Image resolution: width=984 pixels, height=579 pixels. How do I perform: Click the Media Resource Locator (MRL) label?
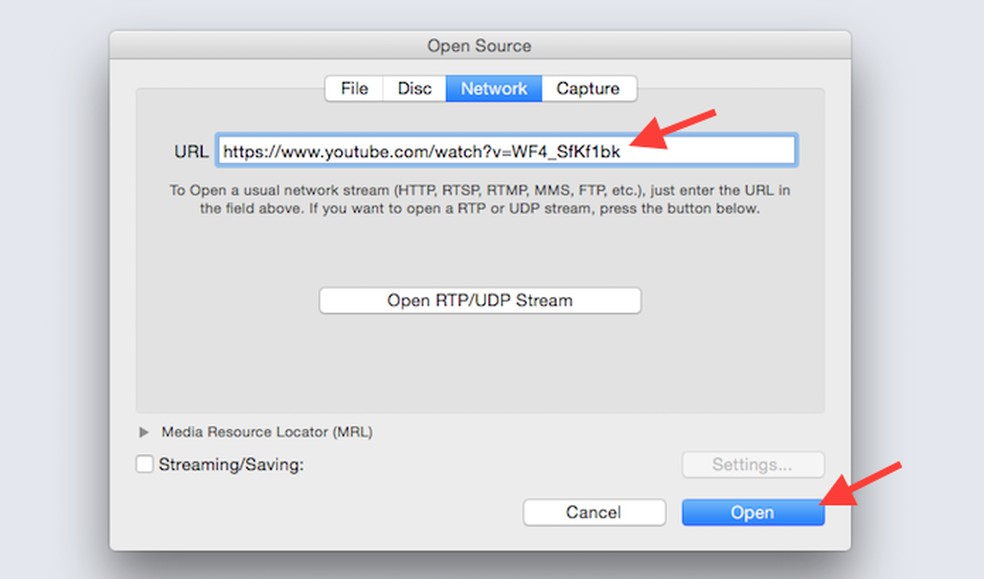coord(267,432)
